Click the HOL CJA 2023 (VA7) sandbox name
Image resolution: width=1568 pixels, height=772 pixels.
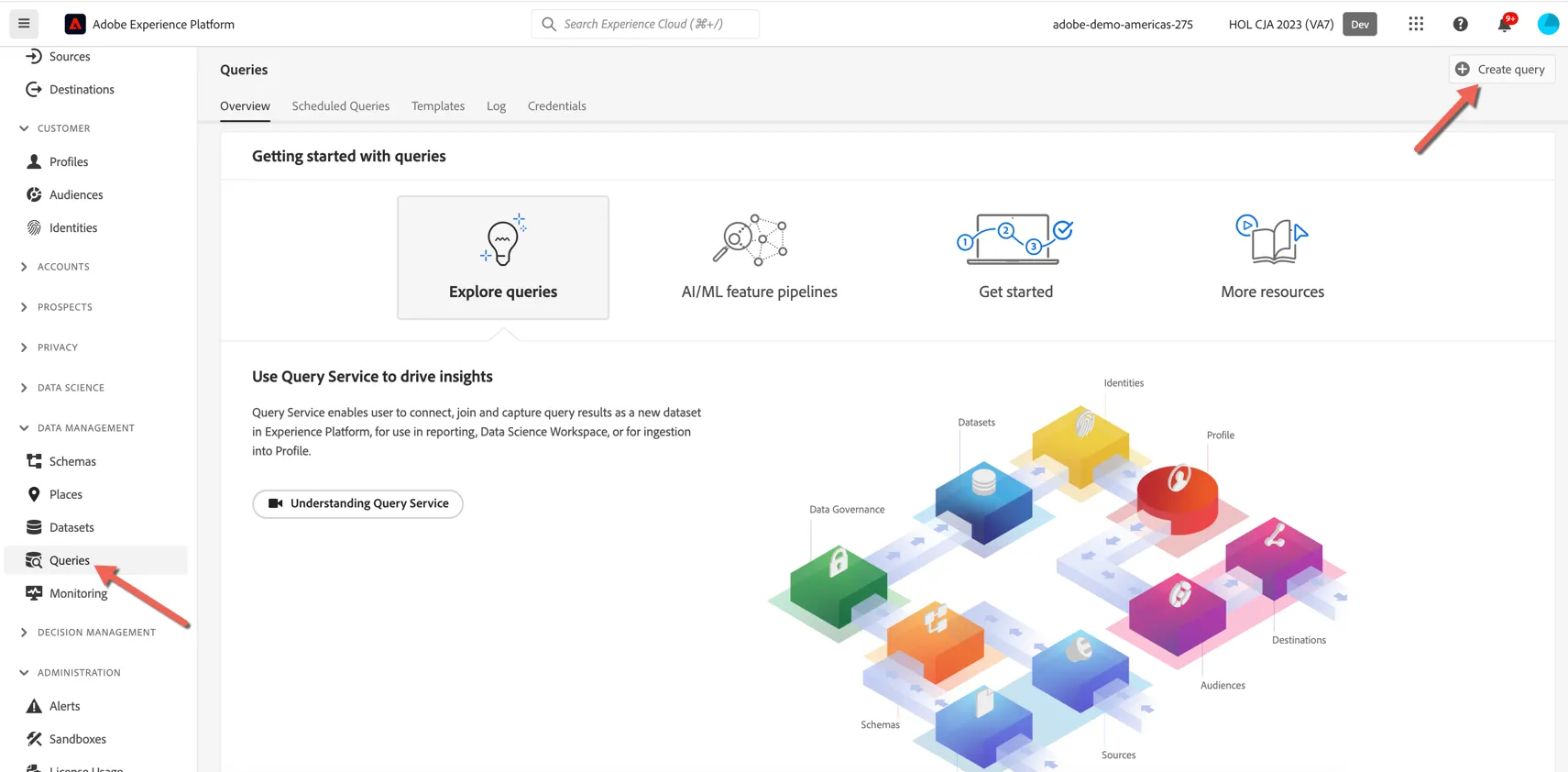coord(1280,25)
